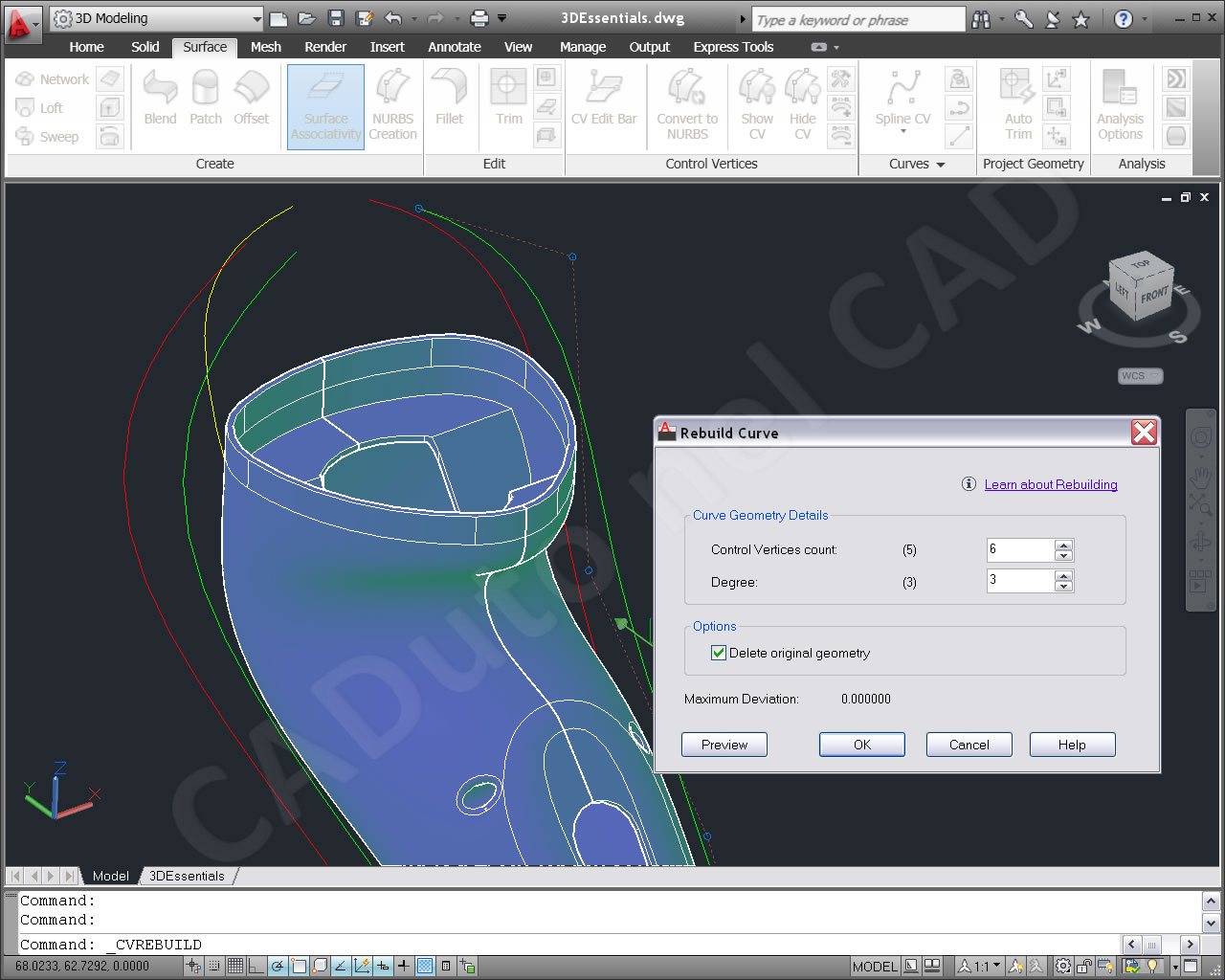Open the Learn about Rebuilding link
The image size is (1225, 980).
click(x=1051, y=484)
